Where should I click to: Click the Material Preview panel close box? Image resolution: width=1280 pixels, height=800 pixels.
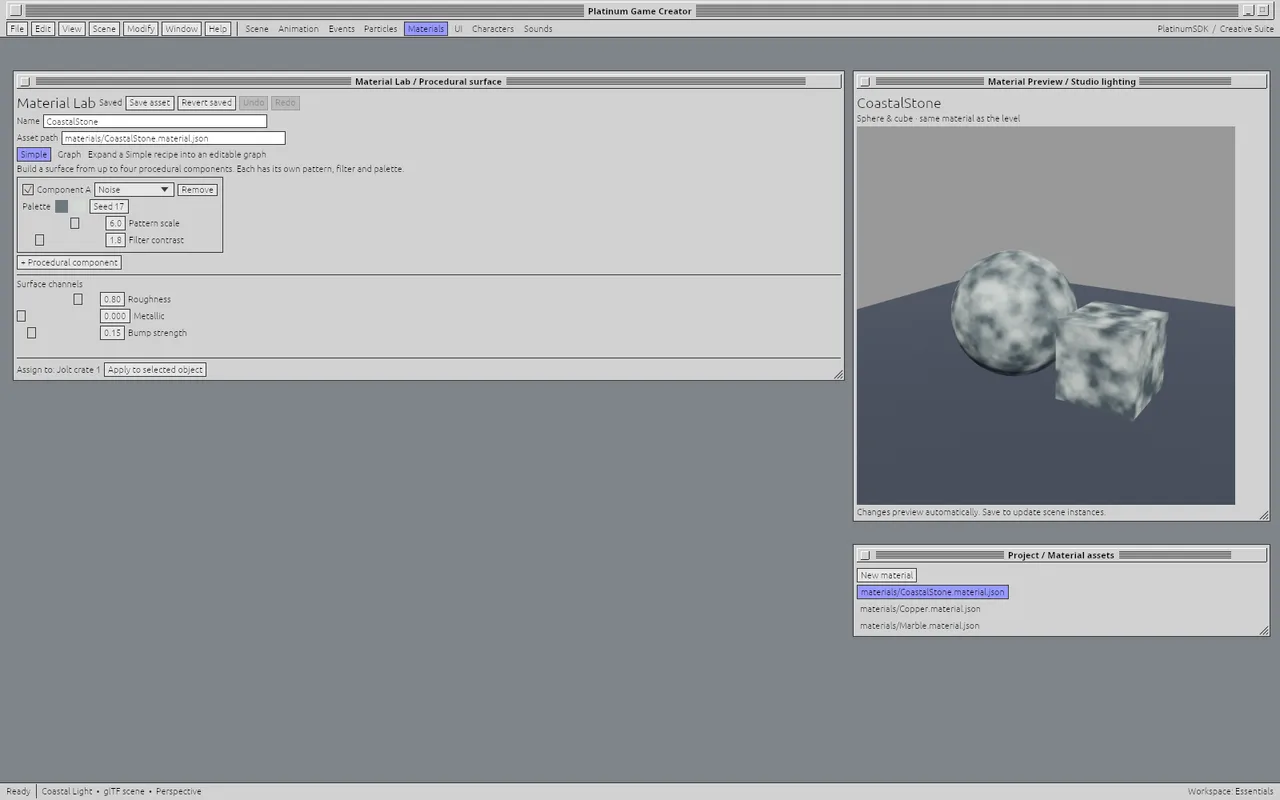click(865, 81)
